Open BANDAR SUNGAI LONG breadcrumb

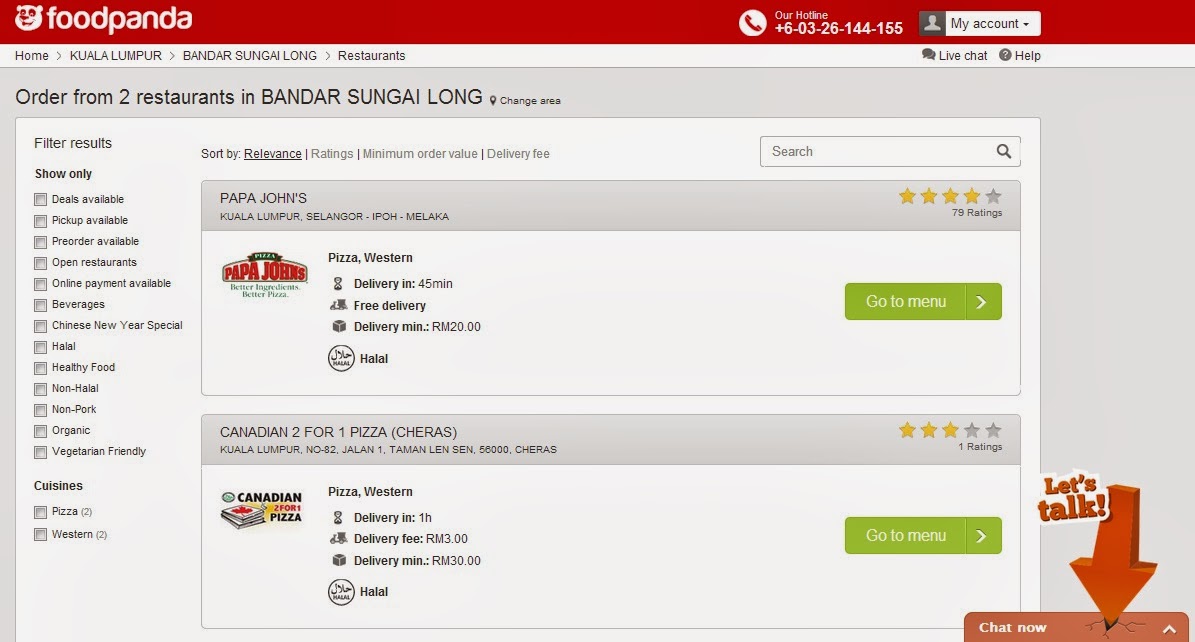coord(250,56)
